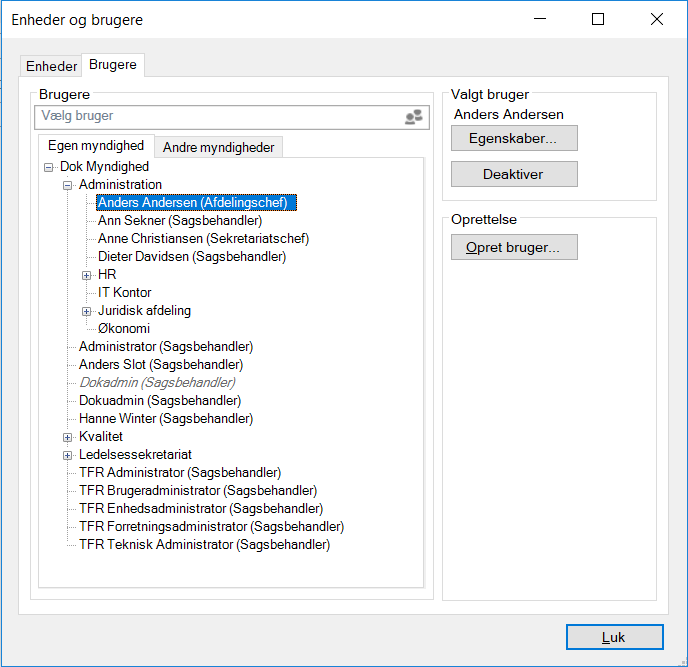Expand the Ledelsessekretariat node

point(68,455)
